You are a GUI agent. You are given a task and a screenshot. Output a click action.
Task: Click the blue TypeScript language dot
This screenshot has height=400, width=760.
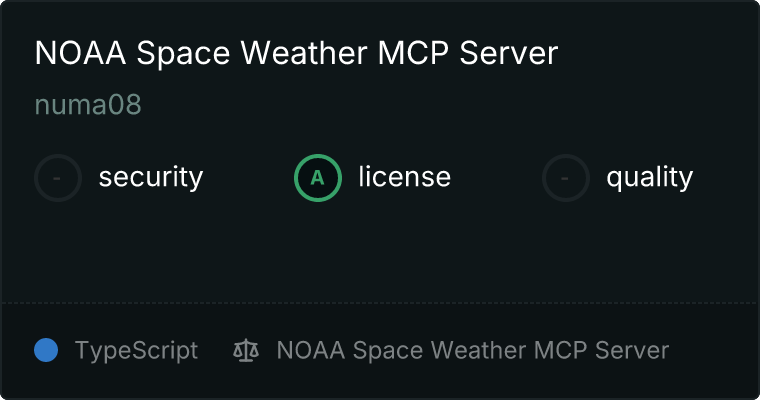[46, 350]
